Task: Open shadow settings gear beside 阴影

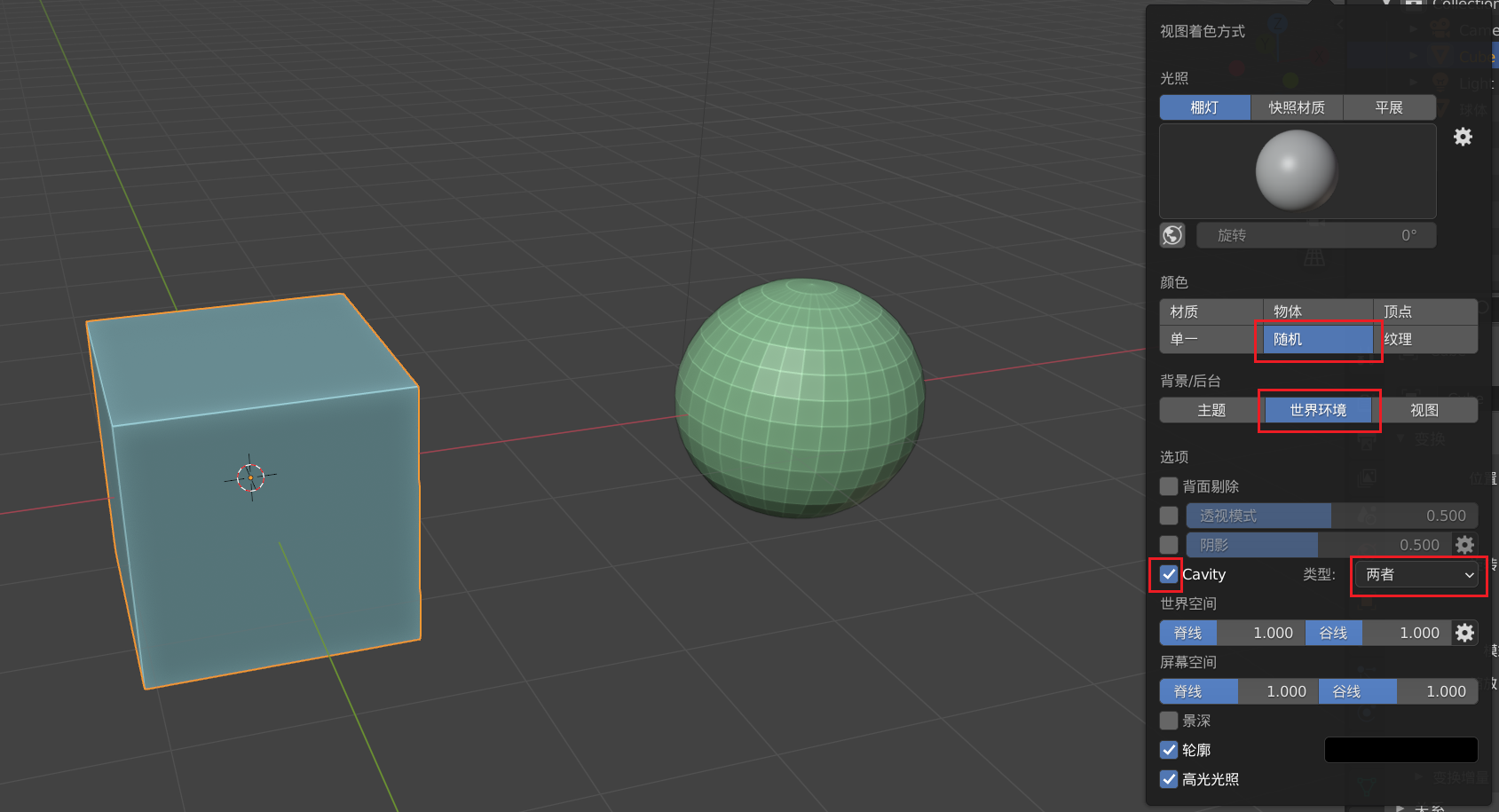Action: click(x=1464, y=545)
